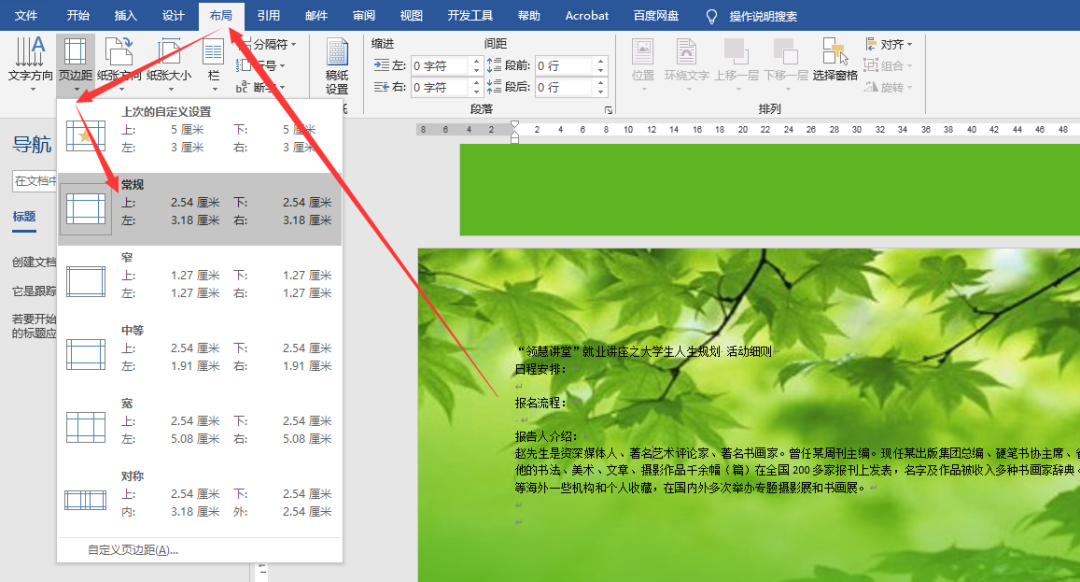Select the 常规 normal margin preset
The image size is (1080, 582).
pyautogui.click(x=200, y=209)
